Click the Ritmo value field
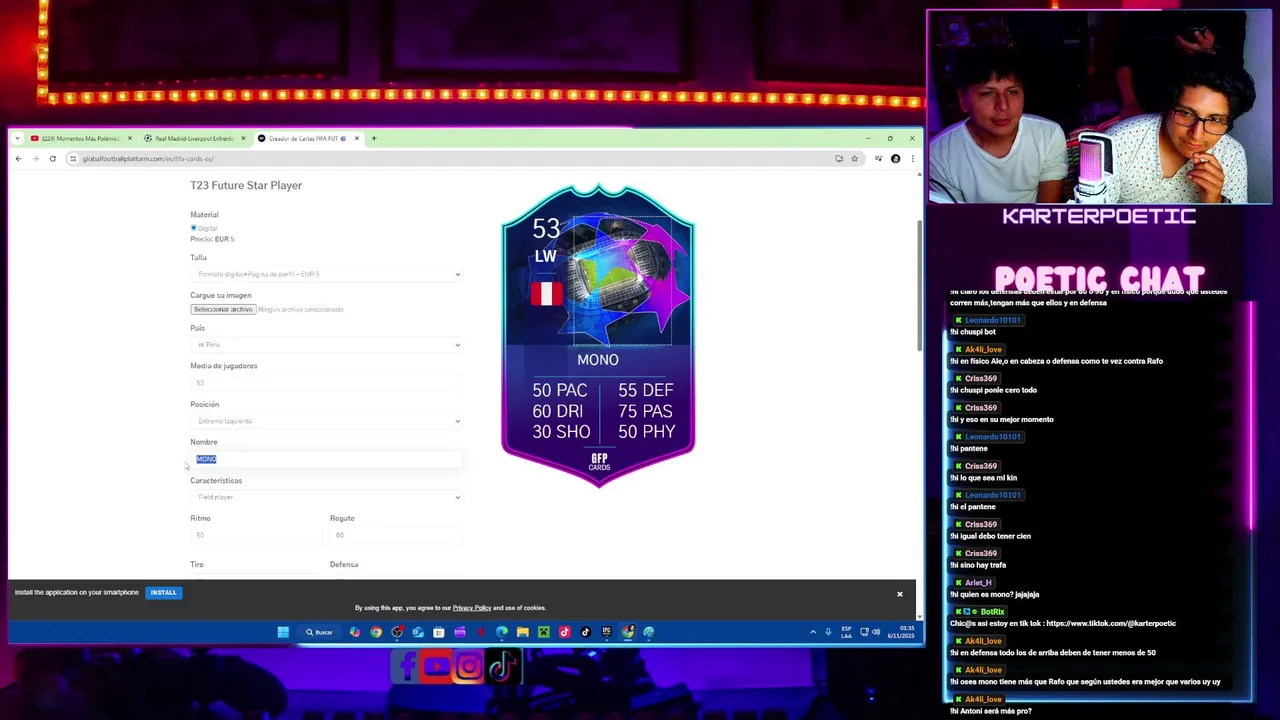The height and width of the screenshot is (720, 1280). click(256, 535)
